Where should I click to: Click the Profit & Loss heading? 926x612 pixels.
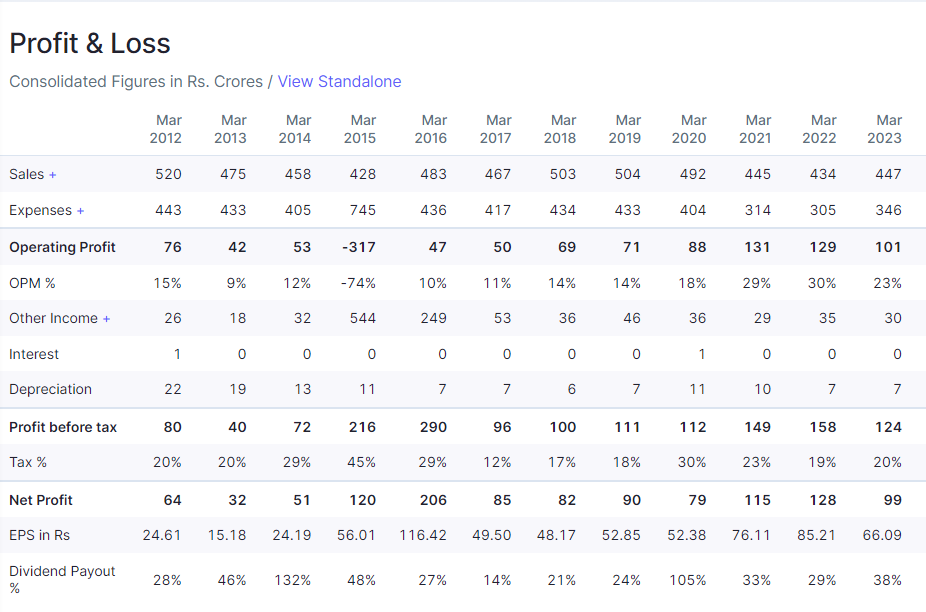pos(90,44)
